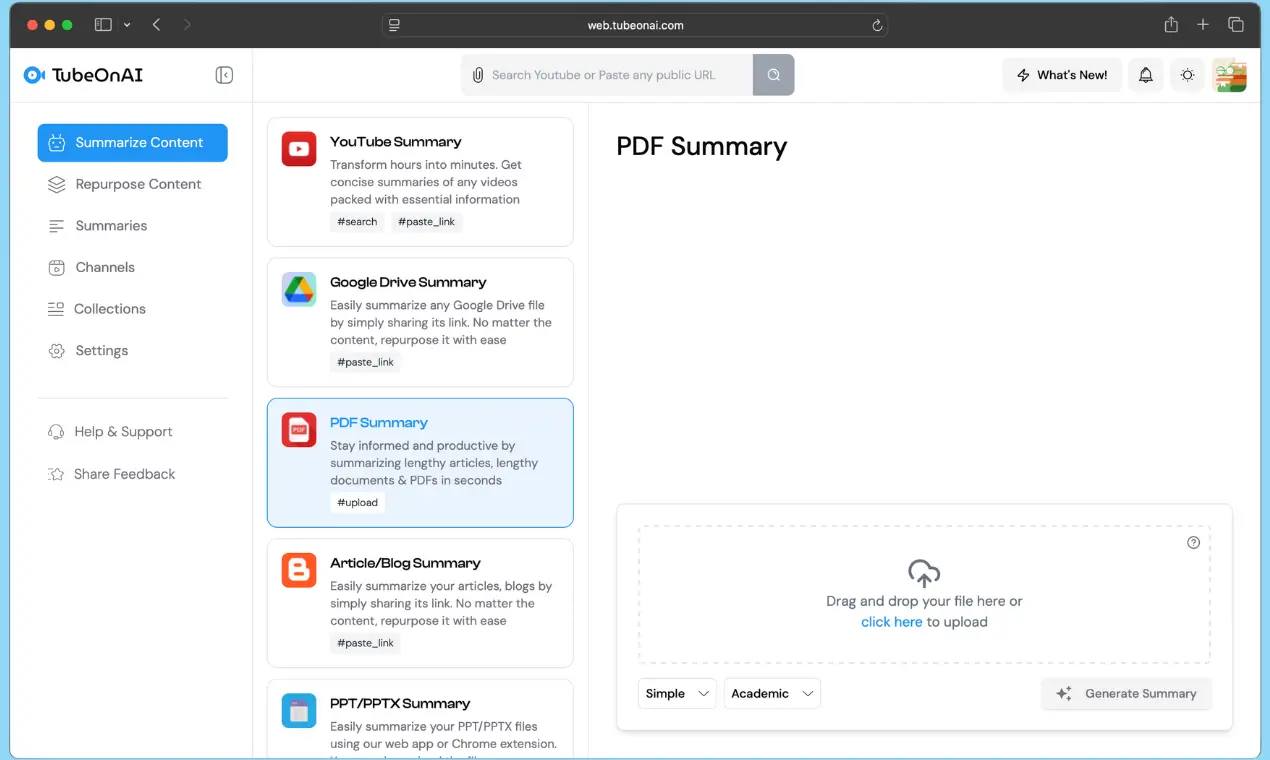Click the #upload tag on PDF card
This screenshot has height=760, width=1270.
[357, 503]
